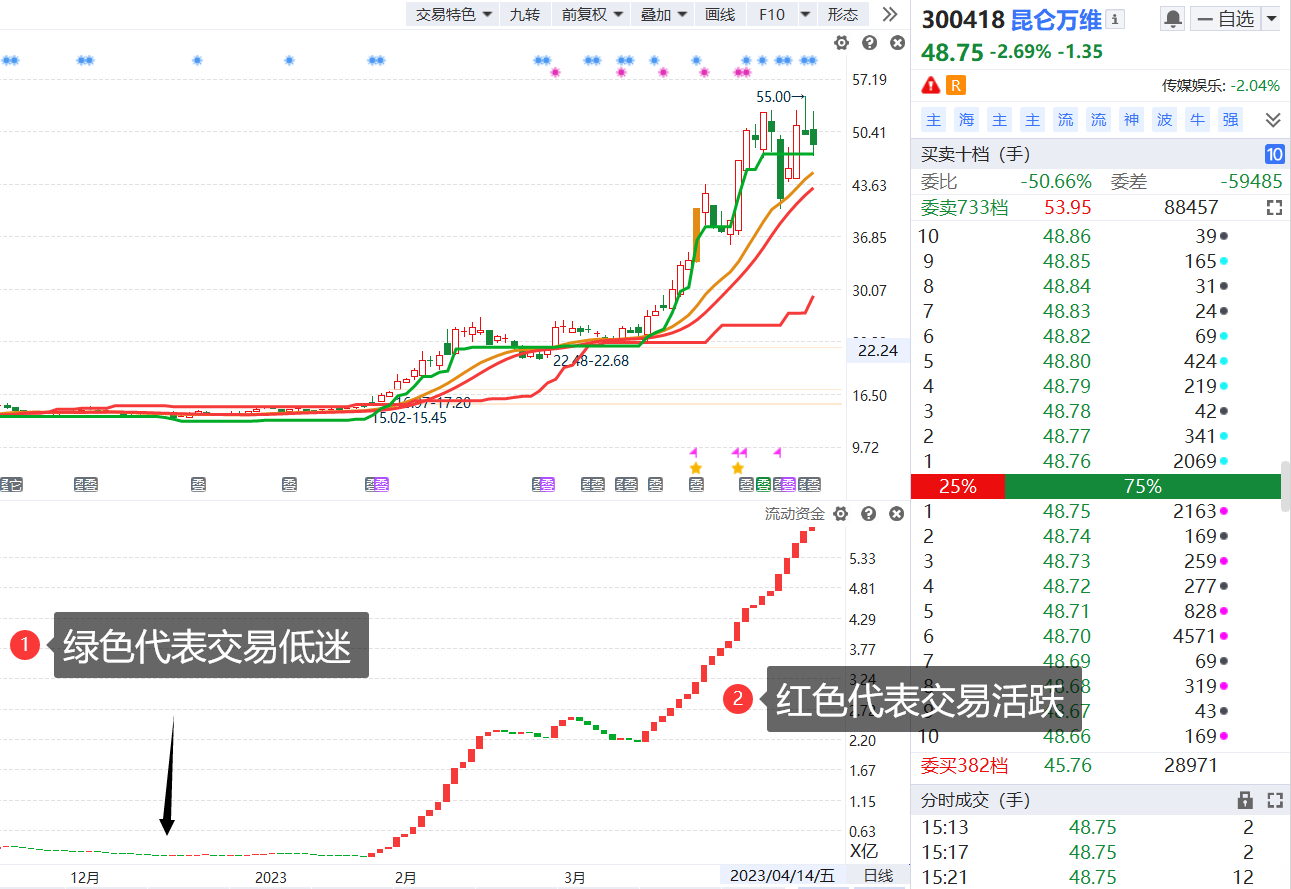Click the 55.00 high price label

774,97
